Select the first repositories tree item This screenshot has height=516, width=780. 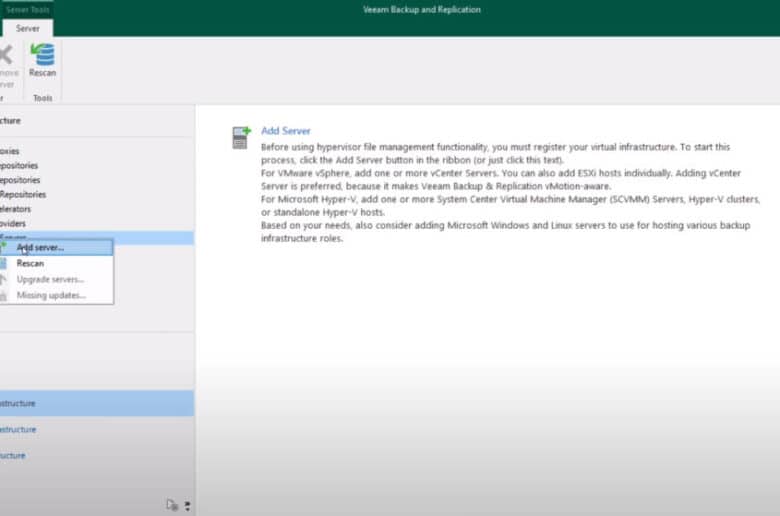click(x=19, y=165)
